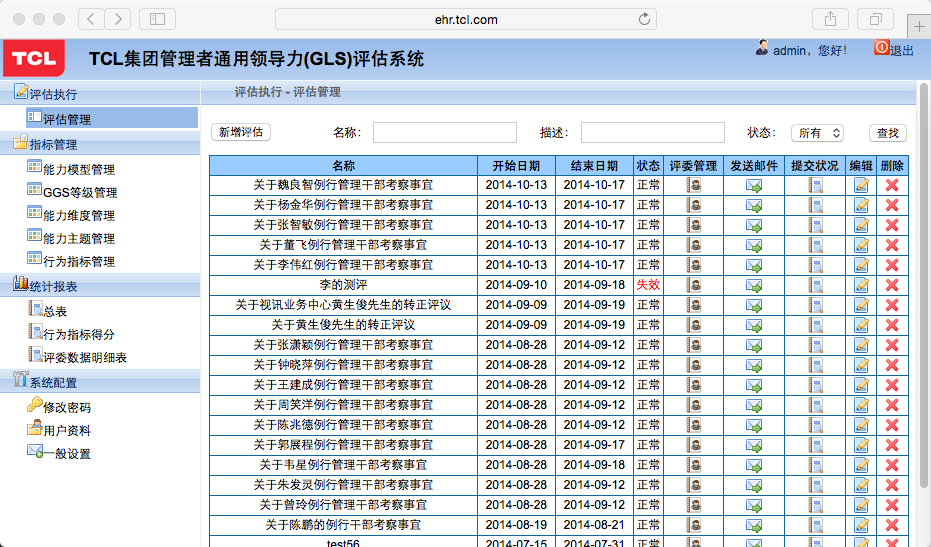Screen dimensions: 931x547
Task: Click the 退出 logout icon
Action: coord(881,48)
